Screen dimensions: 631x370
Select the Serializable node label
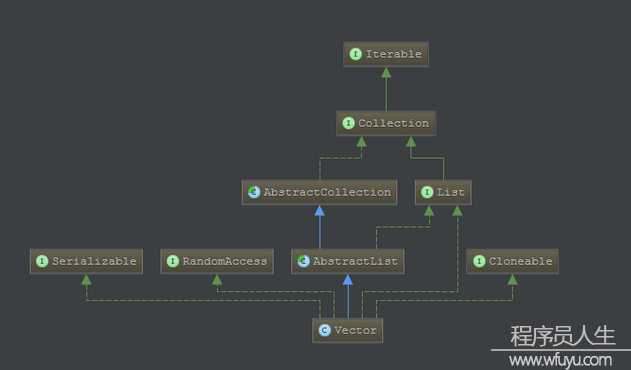pyautogui.click(x=94, y=261)
